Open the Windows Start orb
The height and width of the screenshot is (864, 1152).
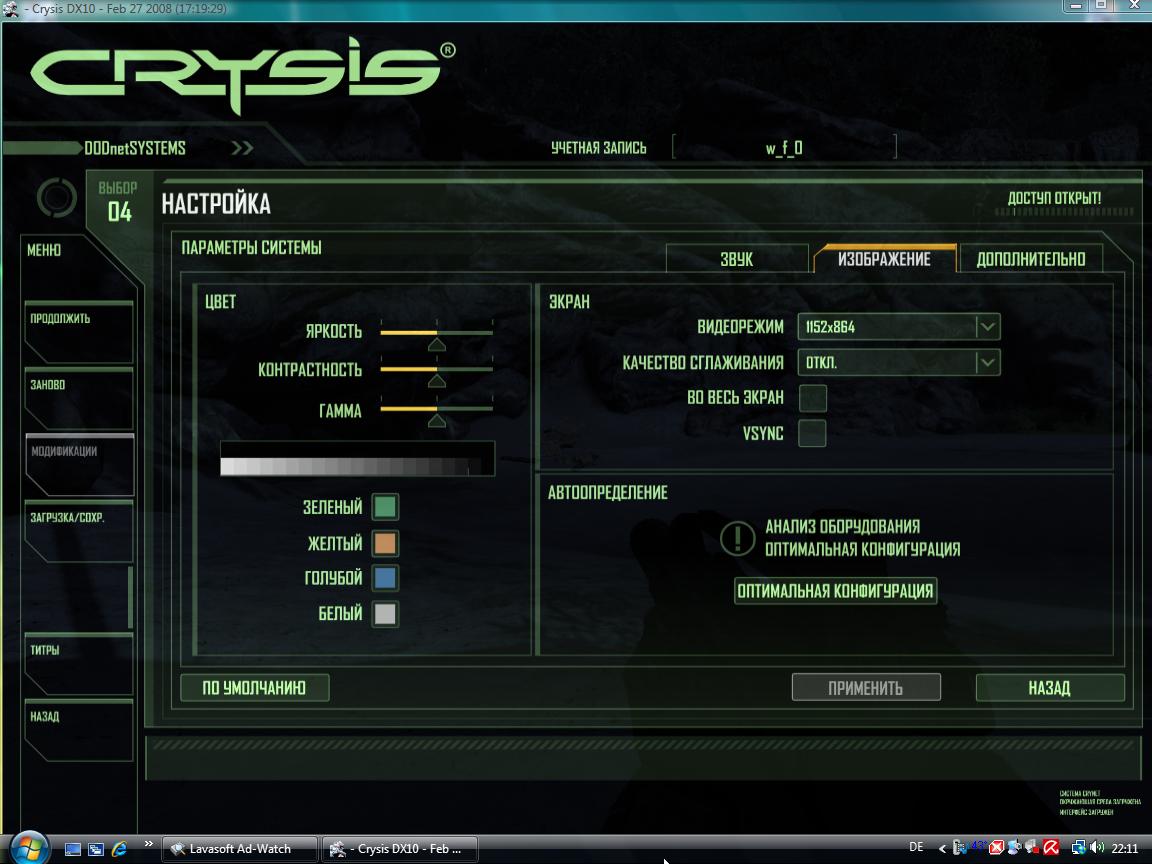point(29,849)
